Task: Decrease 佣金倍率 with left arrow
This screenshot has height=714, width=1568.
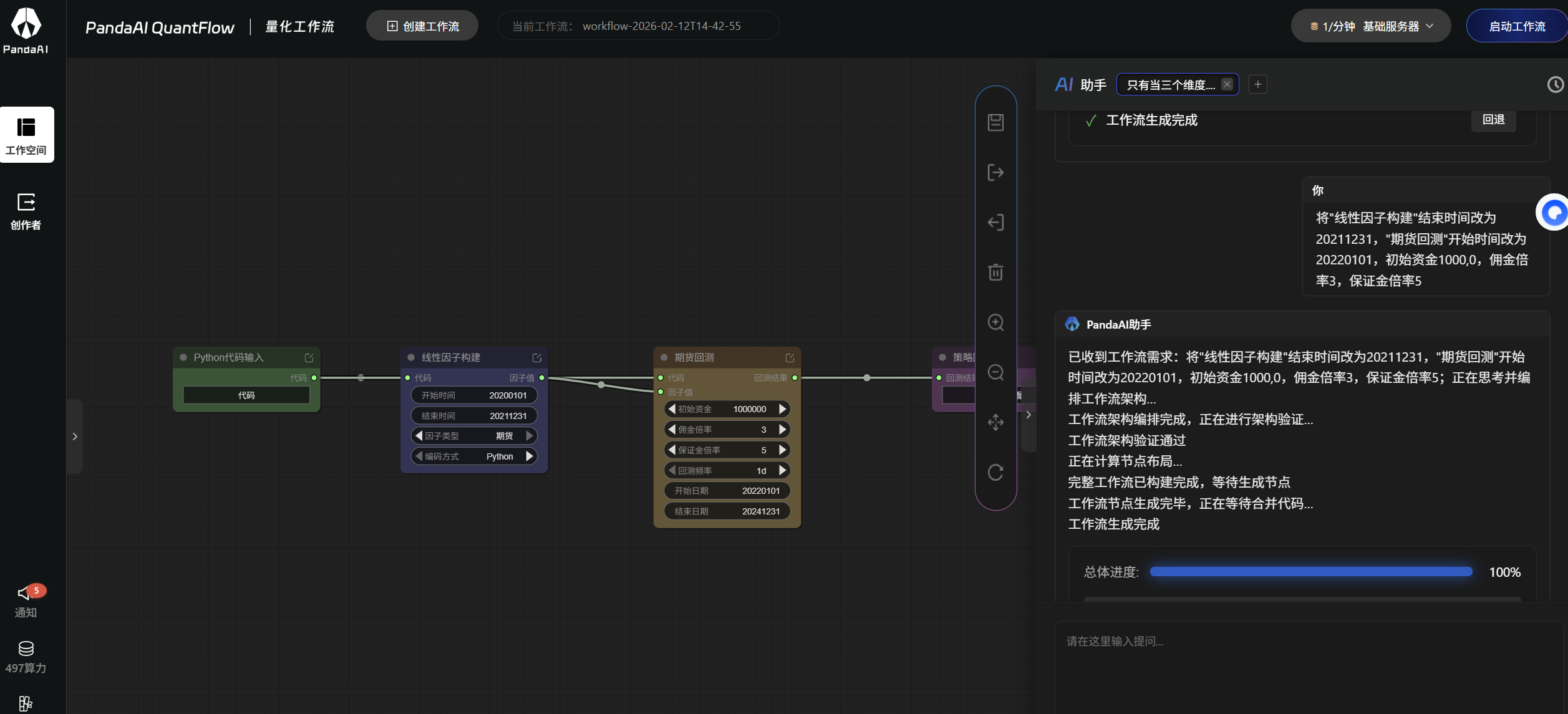Action: click(672, 430)
